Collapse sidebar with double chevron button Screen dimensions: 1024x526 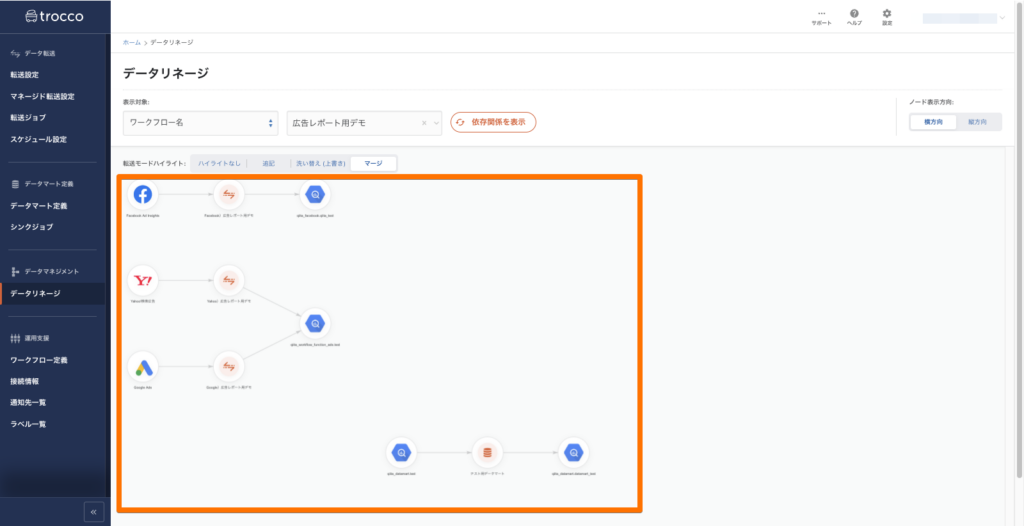tap(93, 512)
